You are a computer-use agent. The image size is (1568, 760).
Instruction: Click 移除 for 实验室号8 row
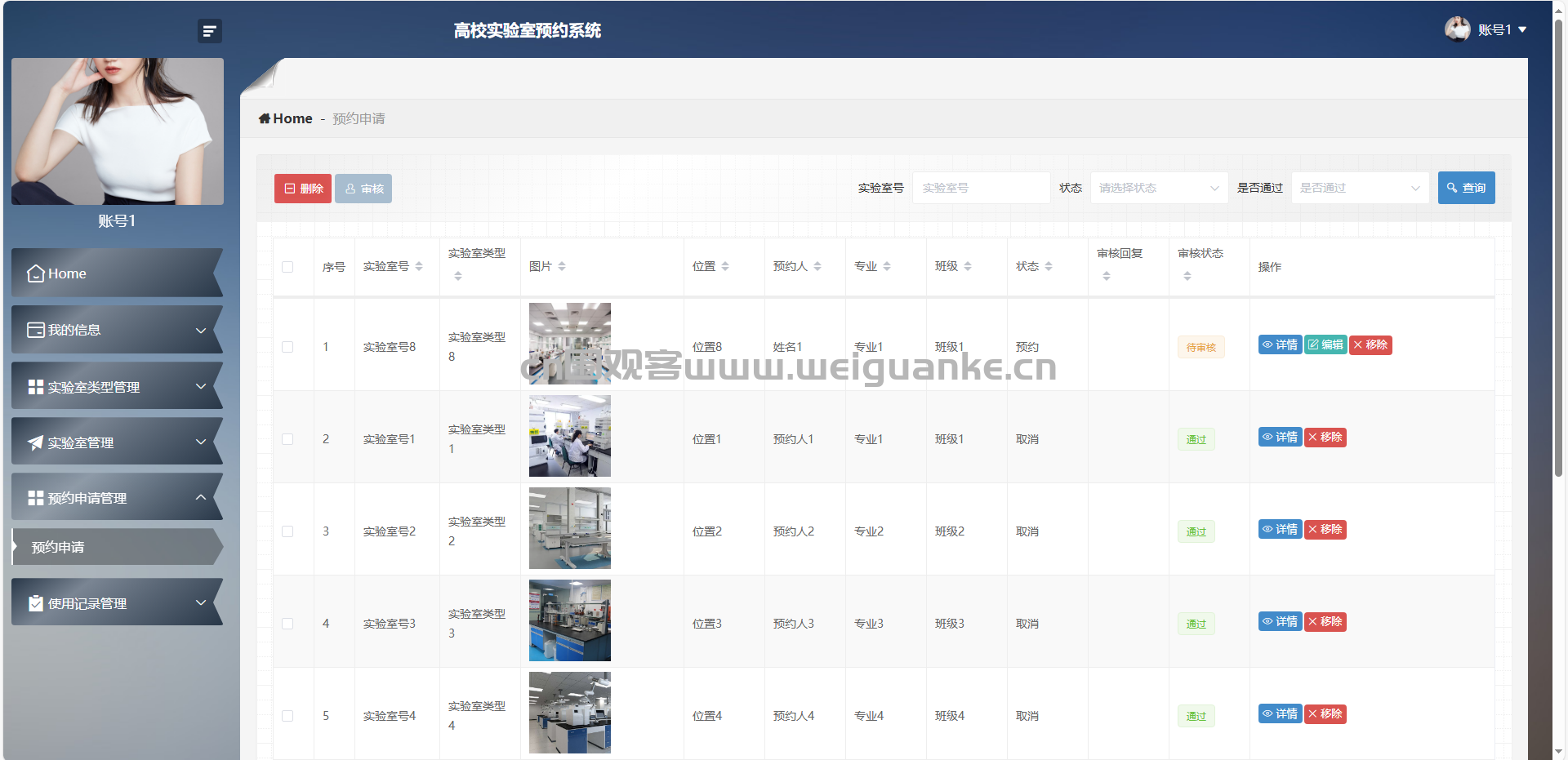[1370, 344]
